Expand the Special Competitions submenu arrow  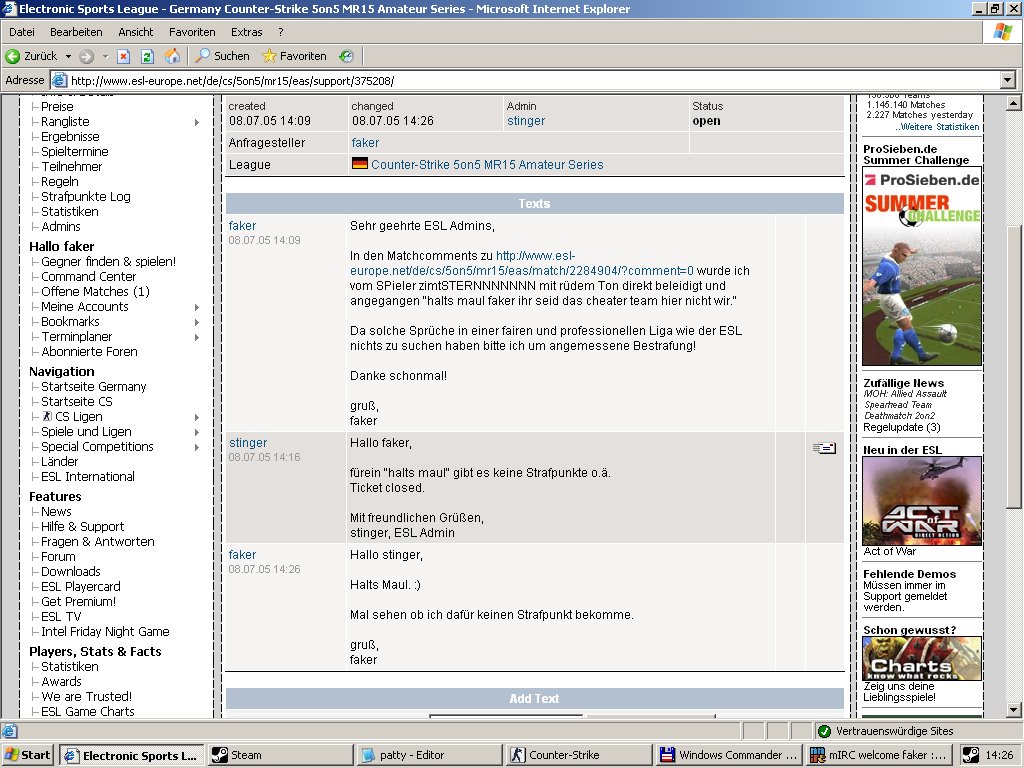click(197, 447)
